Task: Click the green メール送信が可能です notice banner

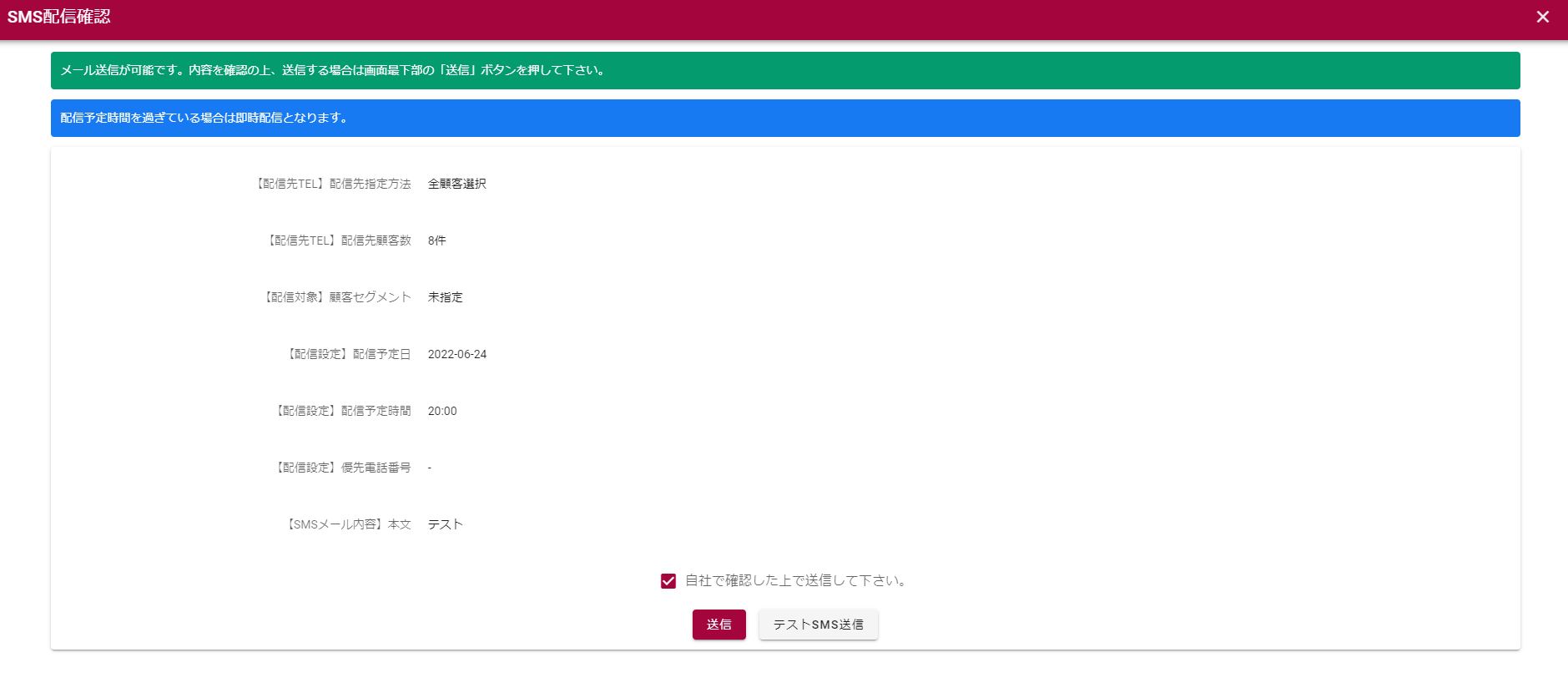Action: click(784, 70)
